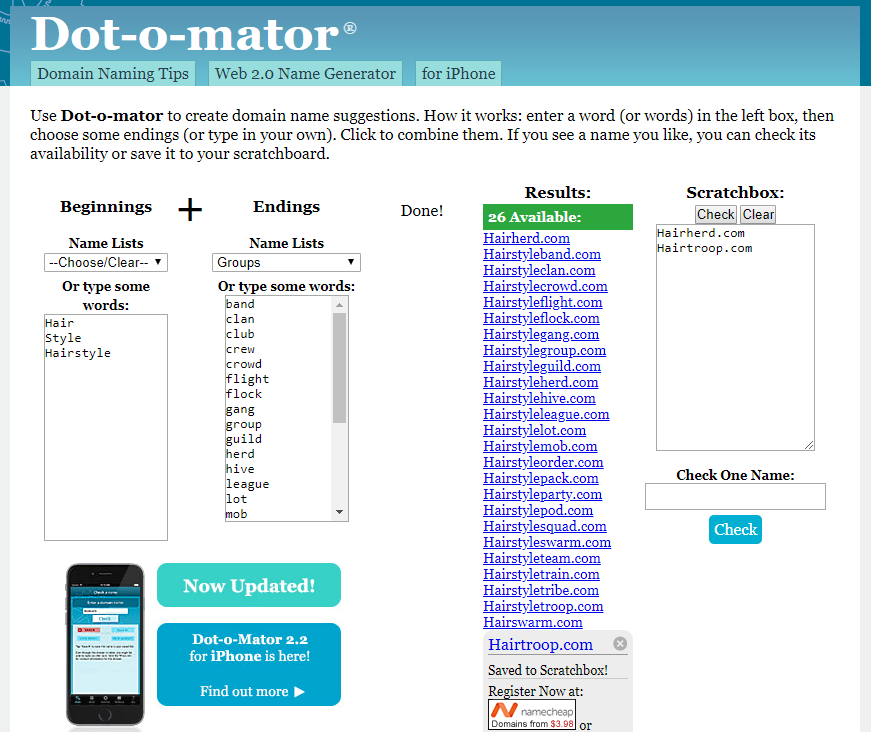Open the Hairstylemob.com result
871x732 pixels.
click(x=540, y=447)
